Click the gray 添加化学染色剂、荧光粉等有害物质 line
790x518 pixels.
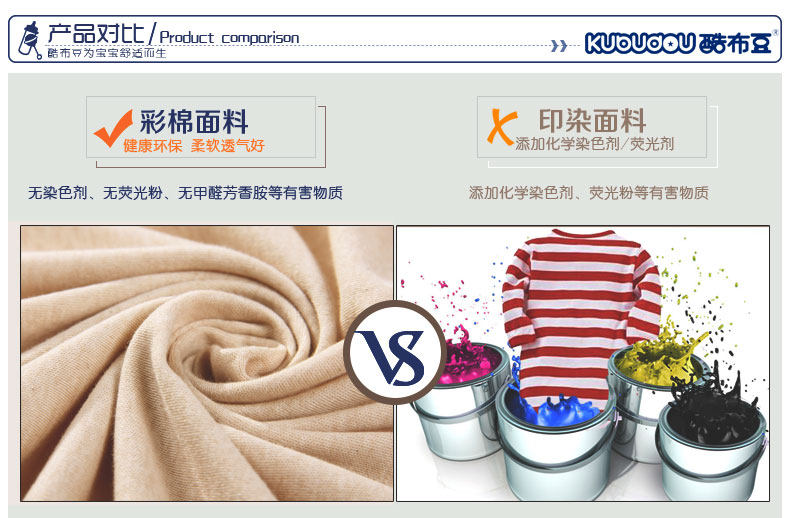coord(588,192)
